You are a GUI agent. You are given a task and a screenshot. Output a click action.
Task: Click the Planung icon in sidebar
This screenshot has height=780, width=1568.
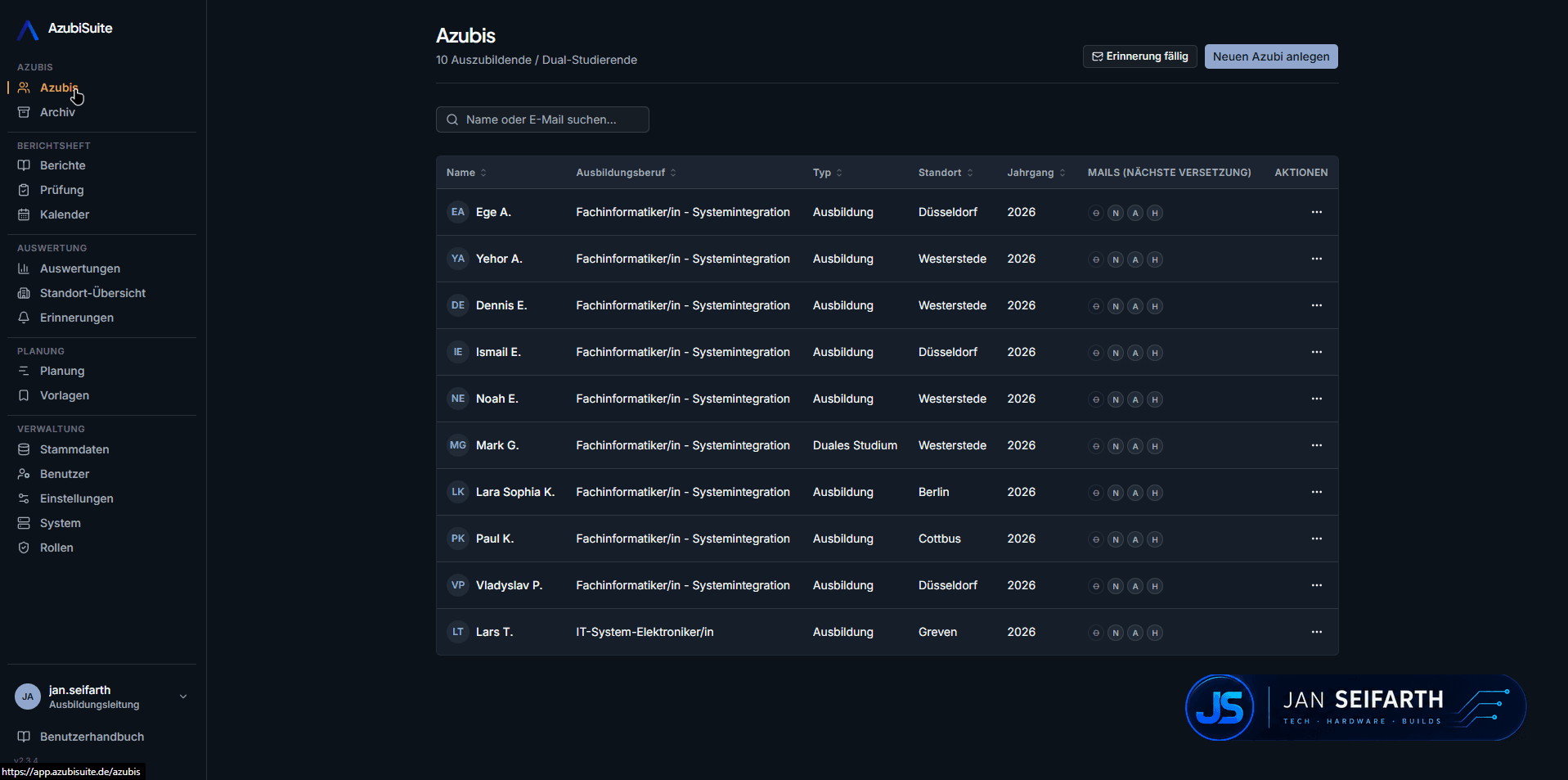click(24, 371)
